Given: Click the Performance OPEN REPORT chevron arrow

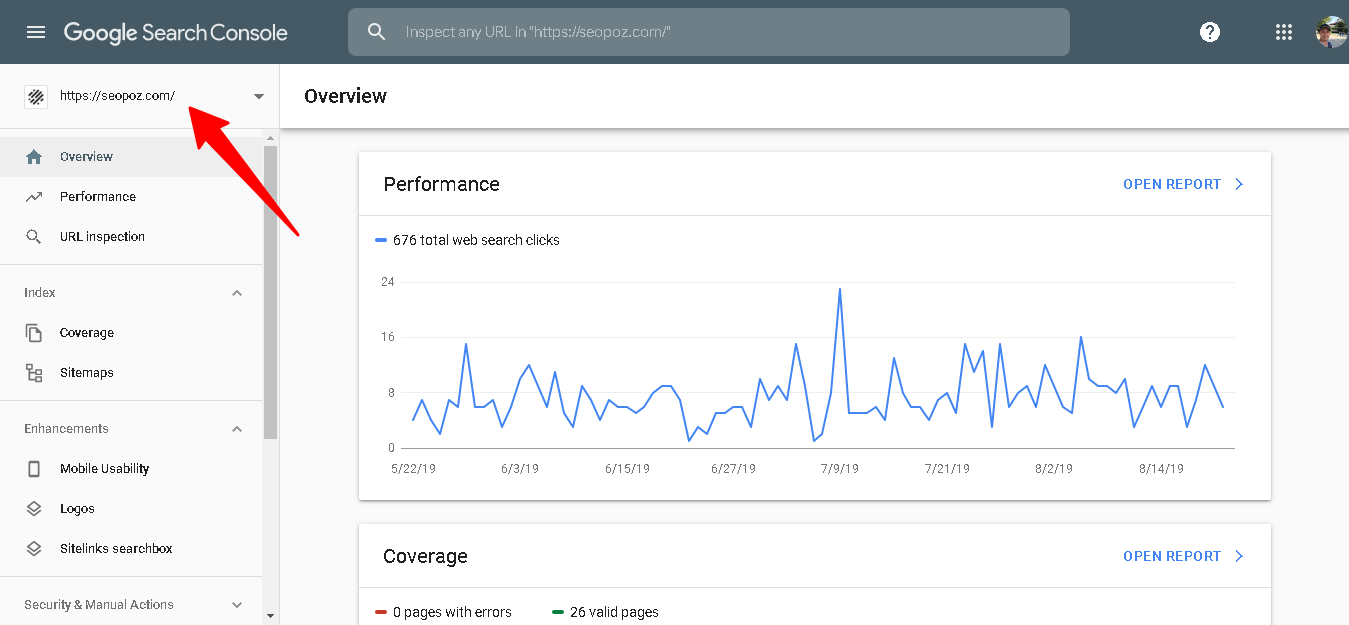Looking at the screenshot, I should point(1239,184).
